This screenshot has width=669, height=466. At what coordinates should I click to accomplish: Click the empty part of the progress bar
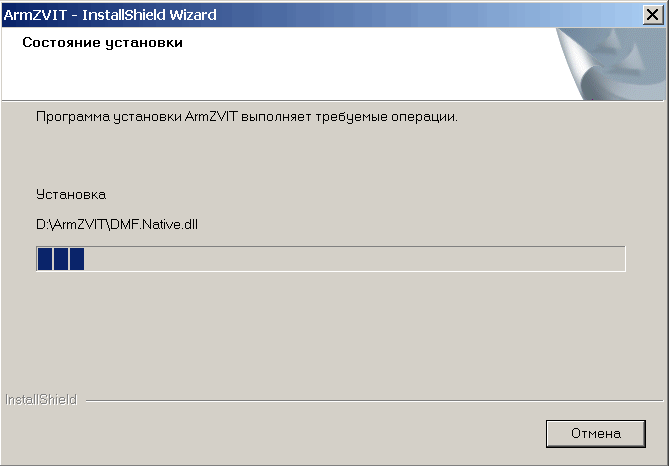coord(354,259)
